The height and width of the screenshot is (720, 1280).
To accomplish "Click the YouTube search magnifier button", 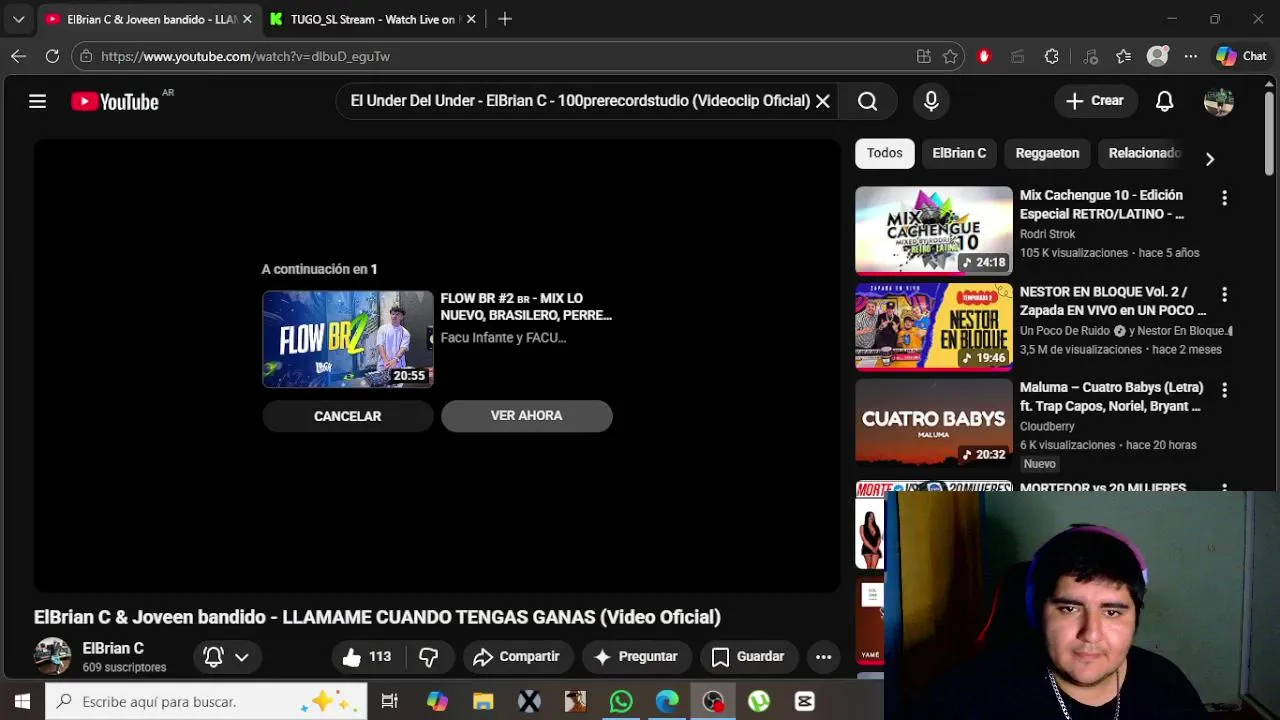I will coord(867,101).
